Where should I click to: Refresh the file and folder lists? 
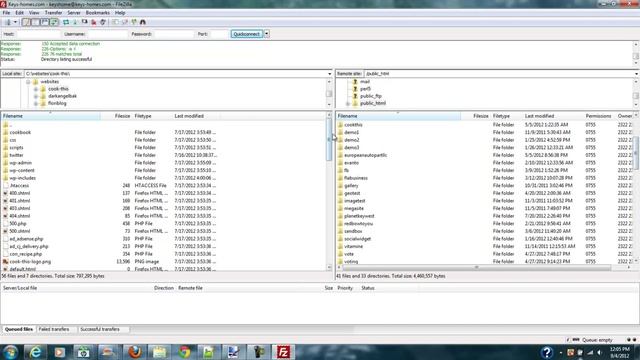[66, 22]
